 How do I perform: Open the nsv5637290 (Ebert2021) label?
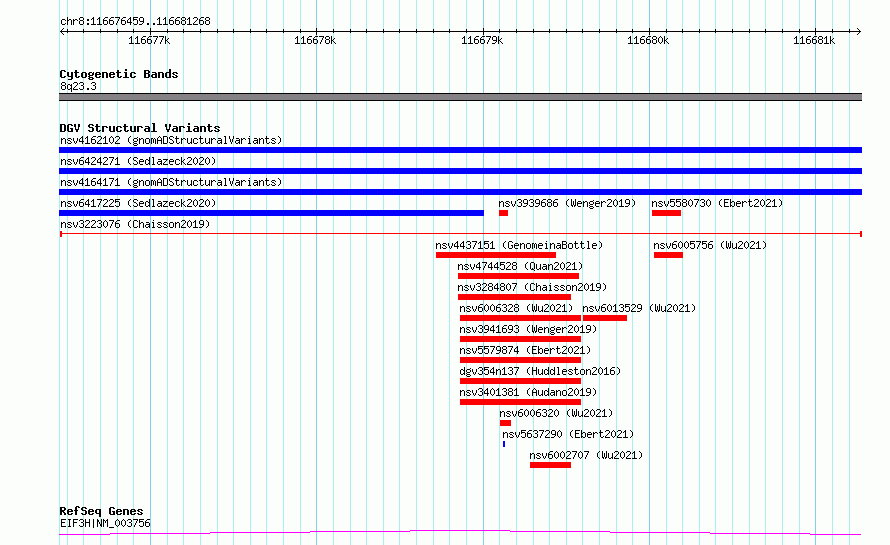click(568, 434)
